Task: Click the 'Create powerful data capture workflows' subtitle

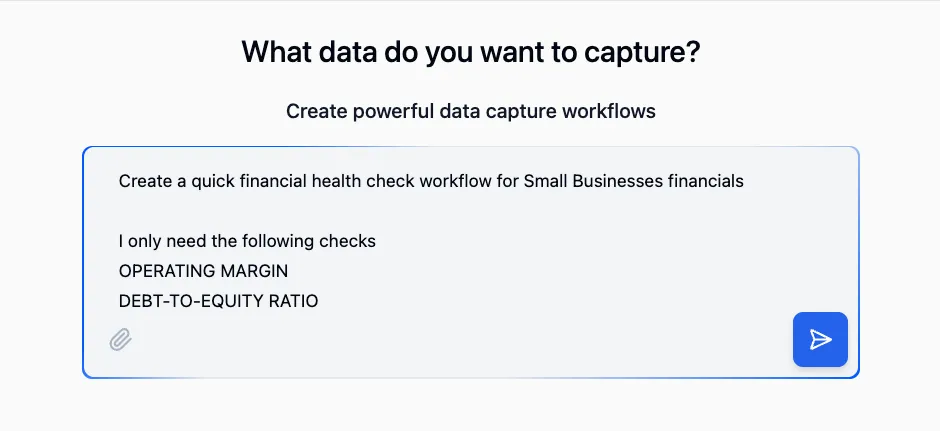Action: click(x=470, y=111)
